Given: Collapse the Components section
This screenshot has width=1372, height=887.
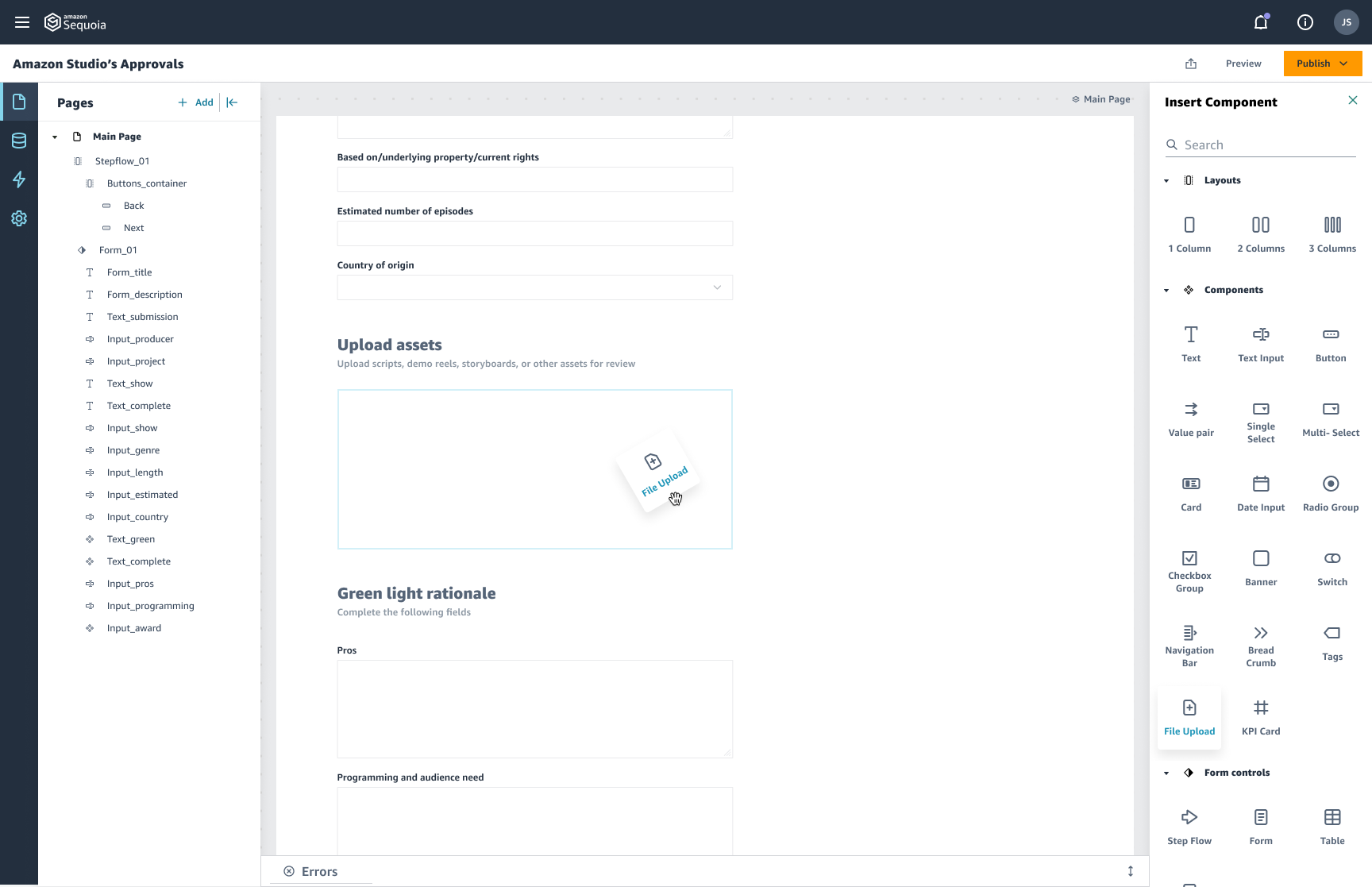Looking at the screenshot, I should point(1166,290).
